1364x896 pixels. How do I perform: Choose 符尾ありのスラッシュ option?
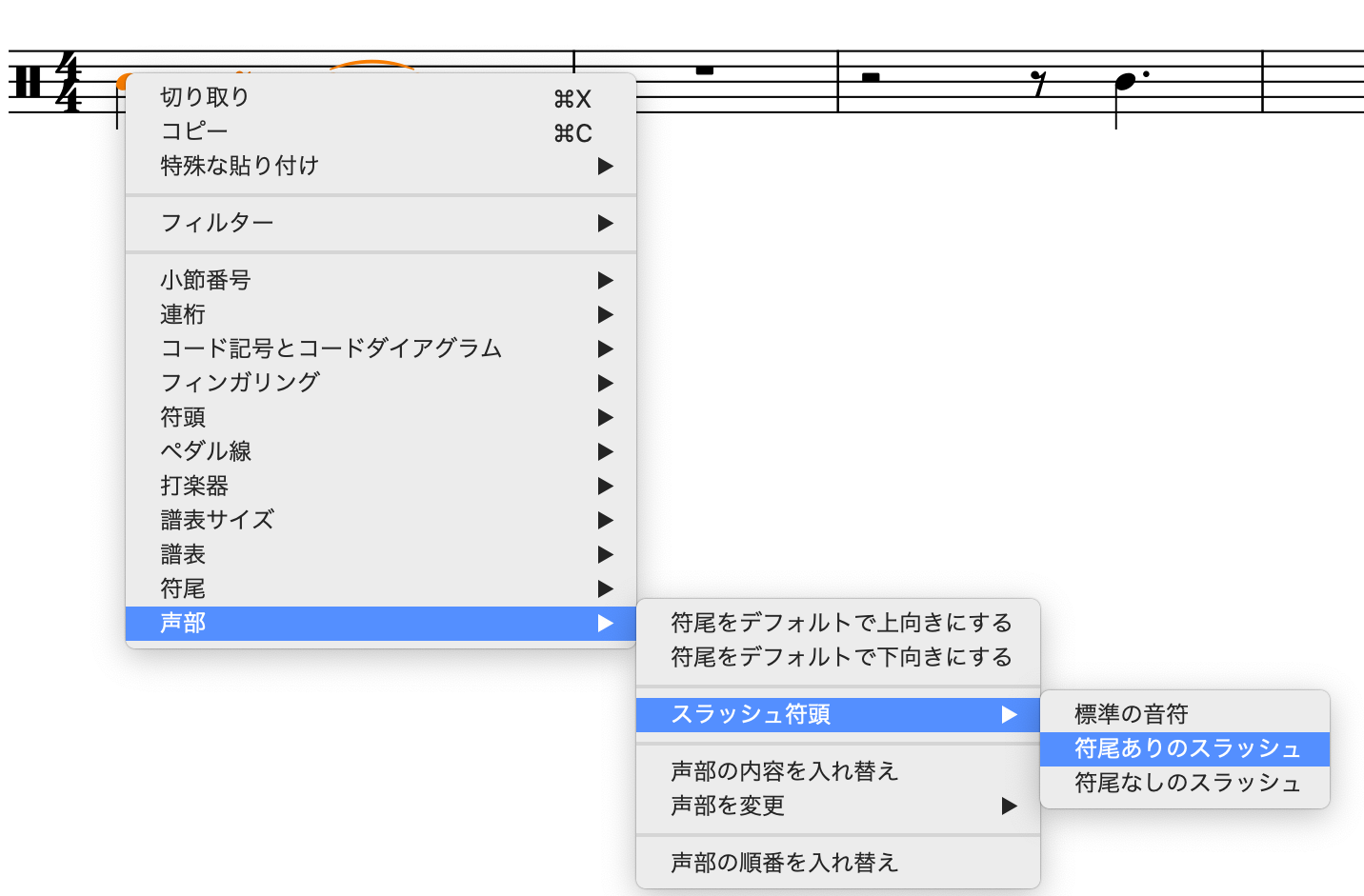click(1187, 748)
